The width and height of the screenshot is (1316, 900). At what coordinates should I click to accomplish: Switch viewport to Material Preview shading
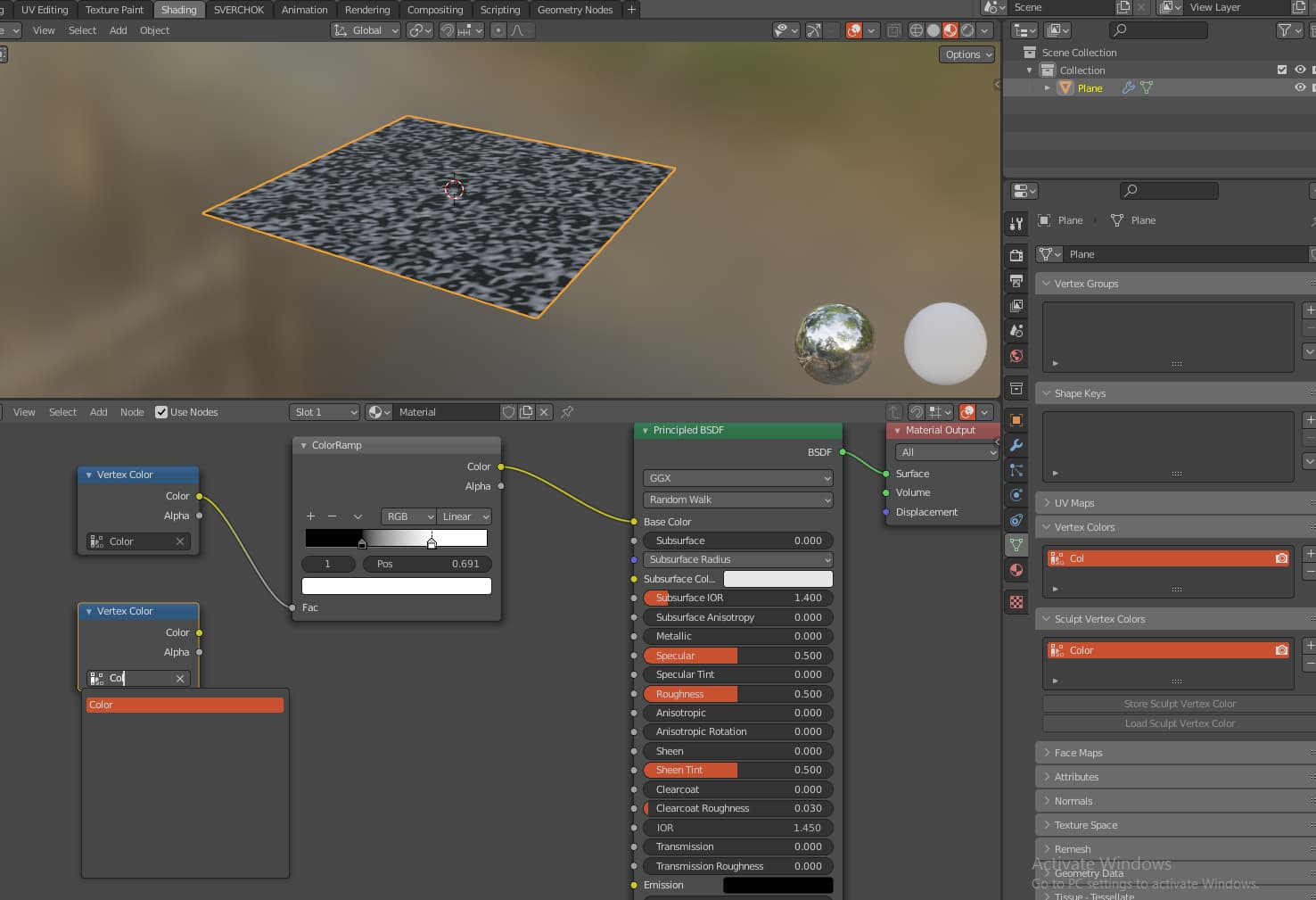coord(950,30)
